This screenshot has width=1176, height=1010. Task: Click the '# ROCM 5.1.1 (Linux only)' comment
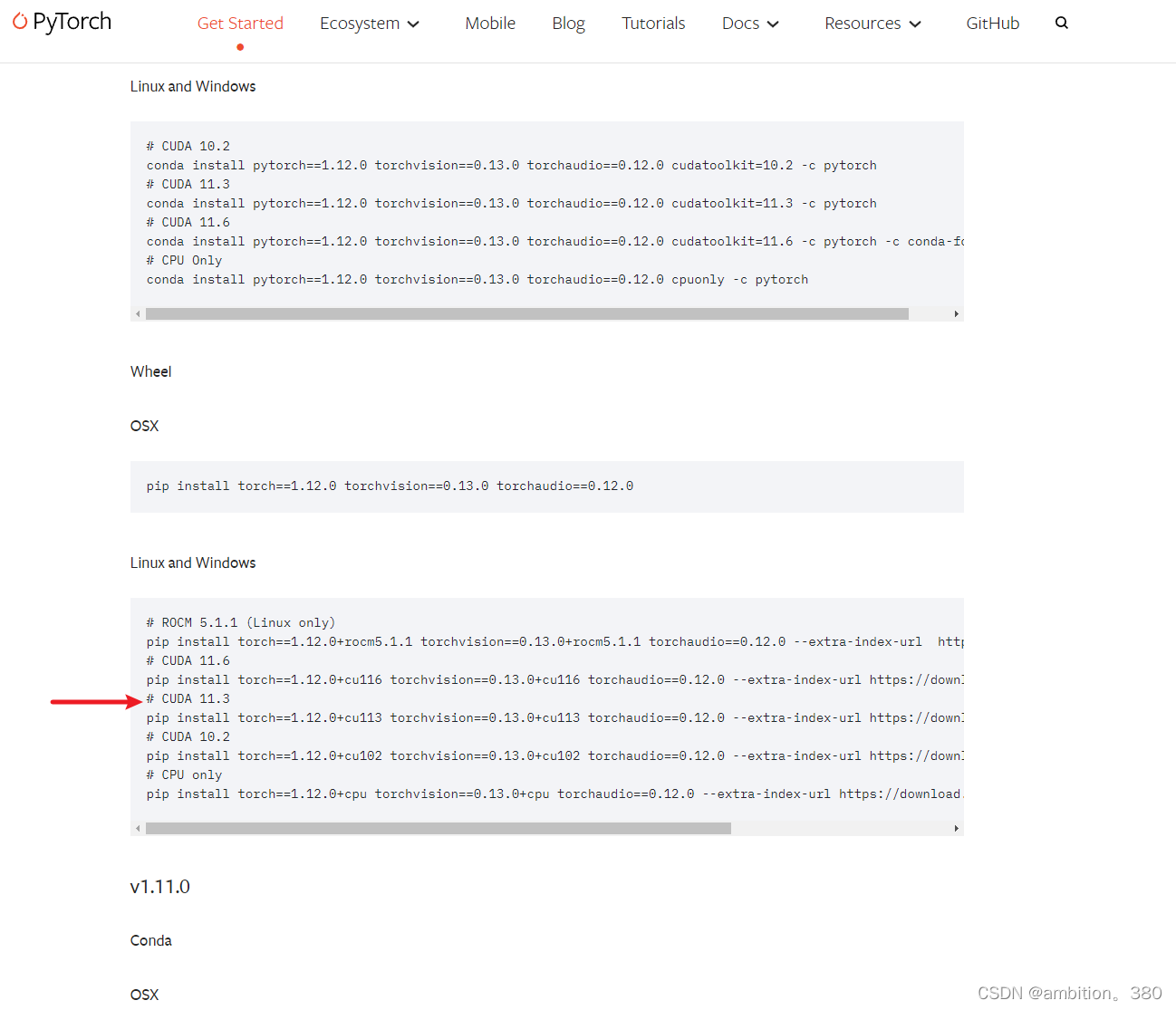click(241, 622)
